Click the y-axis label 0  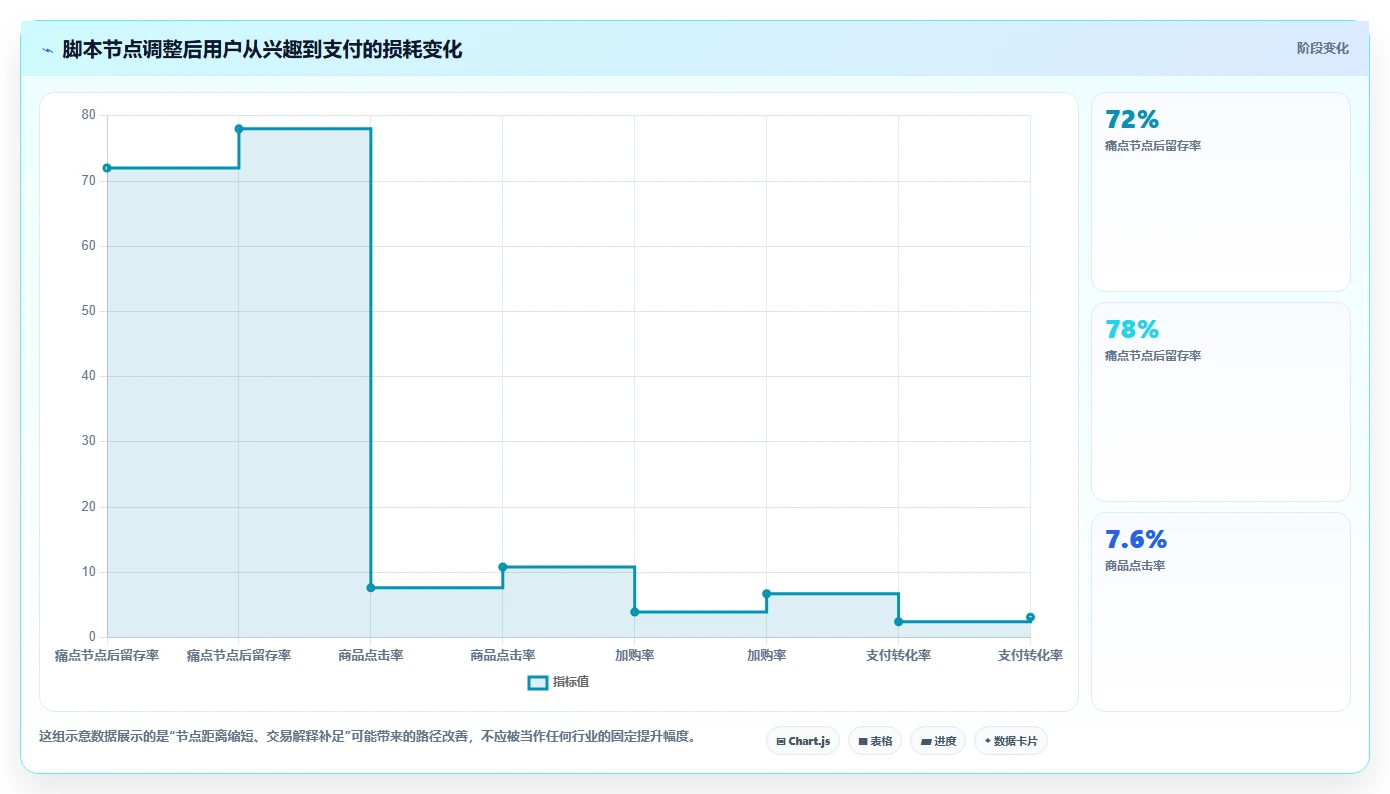92,637
